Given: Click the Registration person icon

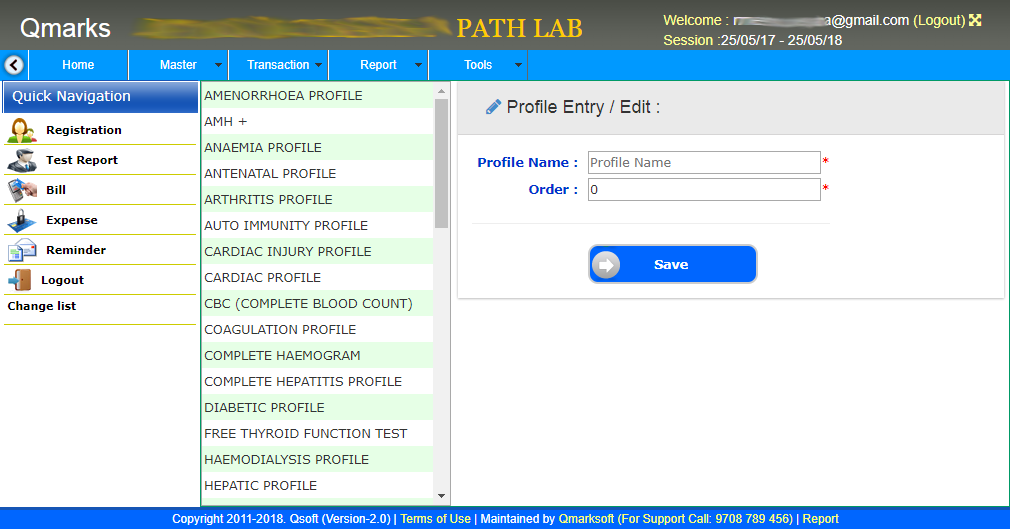Looking at the screenshot, I should coord(22,130).
